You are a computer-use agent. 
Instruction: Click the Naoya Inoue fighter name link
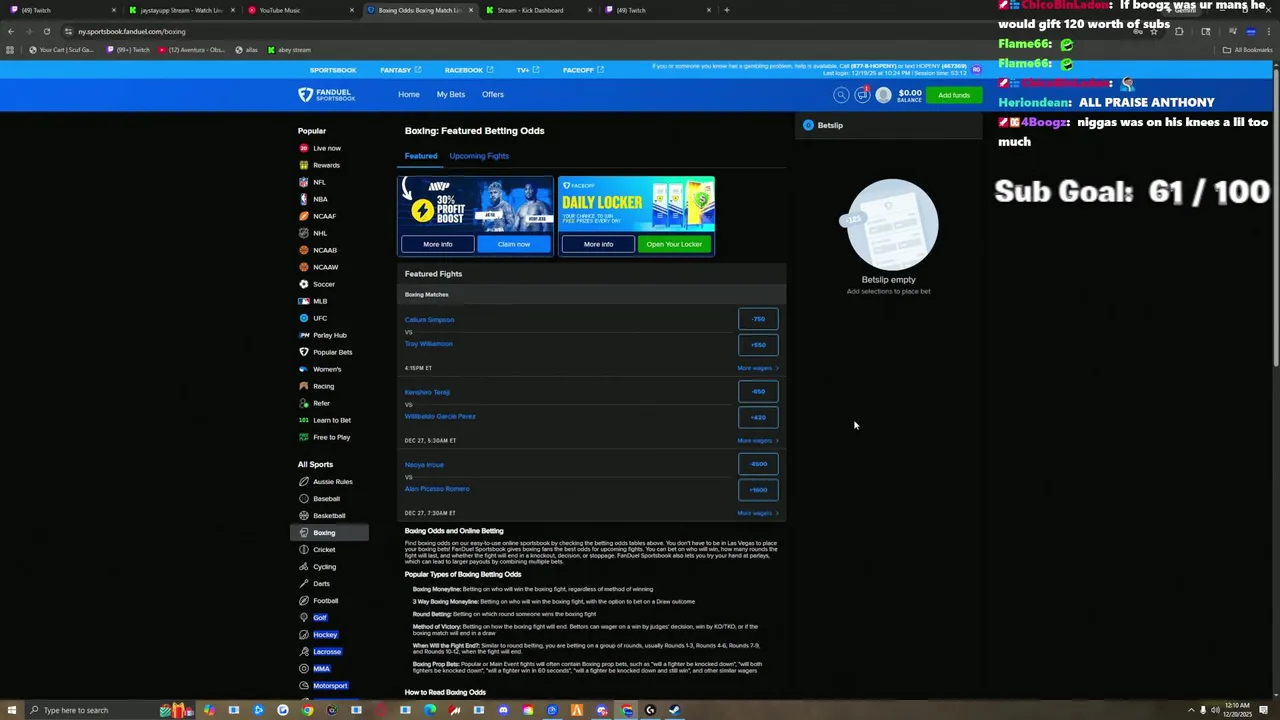(x=424, y=465)
